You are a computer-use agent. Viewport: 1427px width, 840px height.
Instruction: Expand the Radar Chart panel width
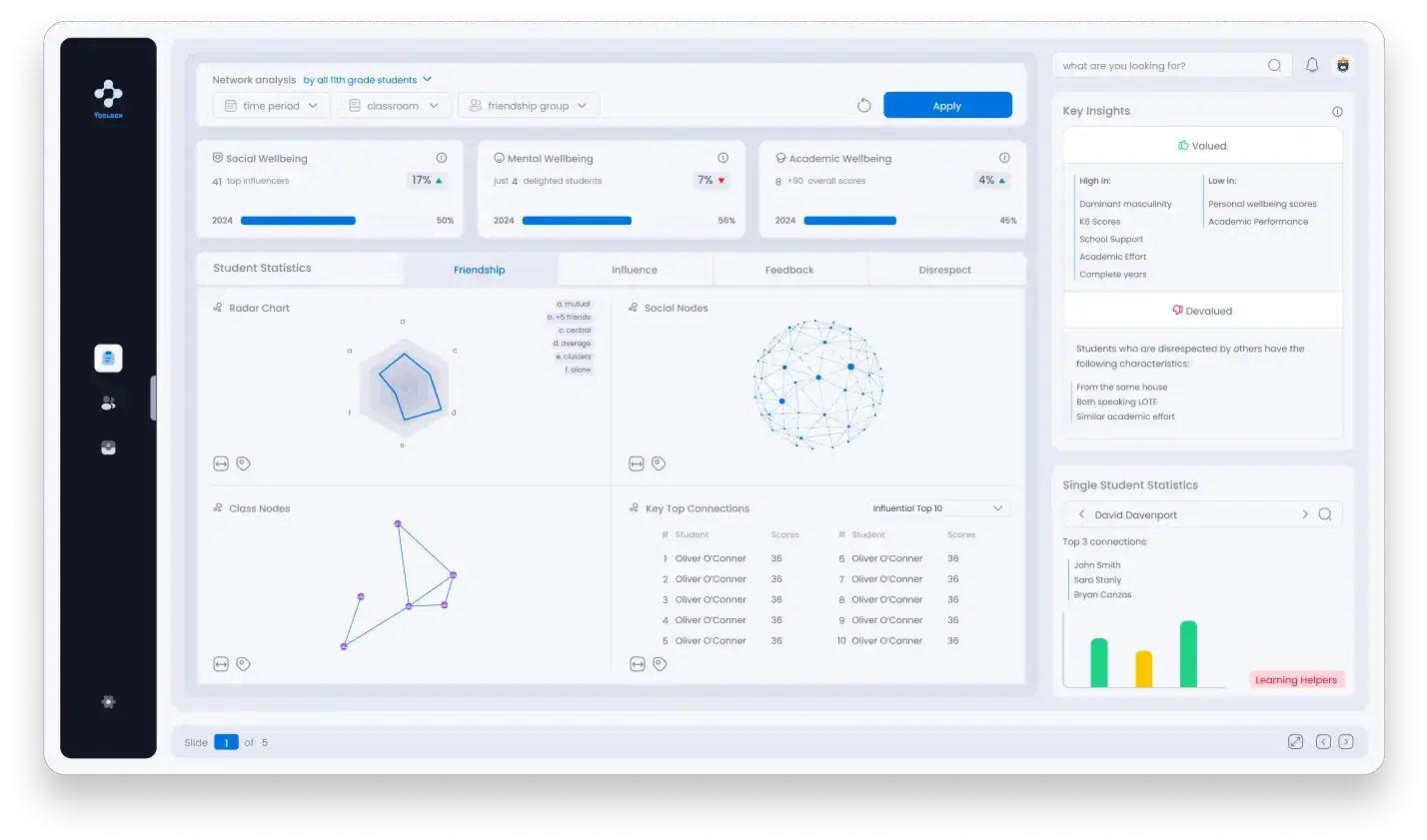pyautogui.click(x=221, y=463)
